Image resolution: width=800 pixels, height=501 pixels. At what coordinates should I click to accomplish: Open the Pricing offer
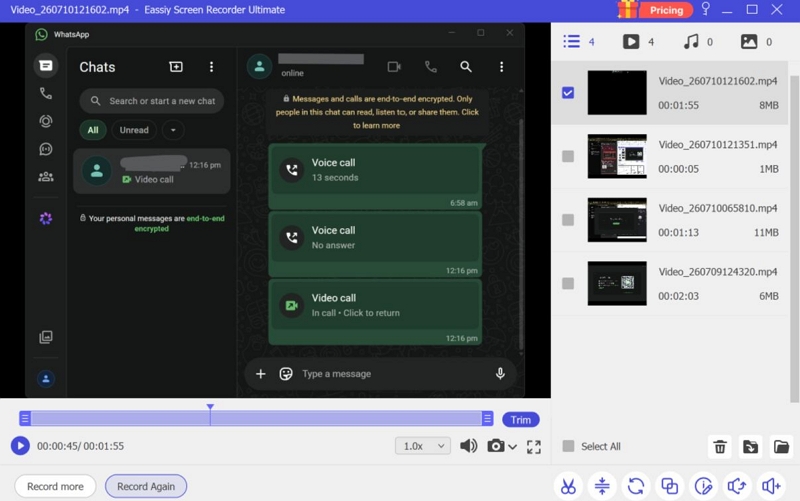(666, 10)
